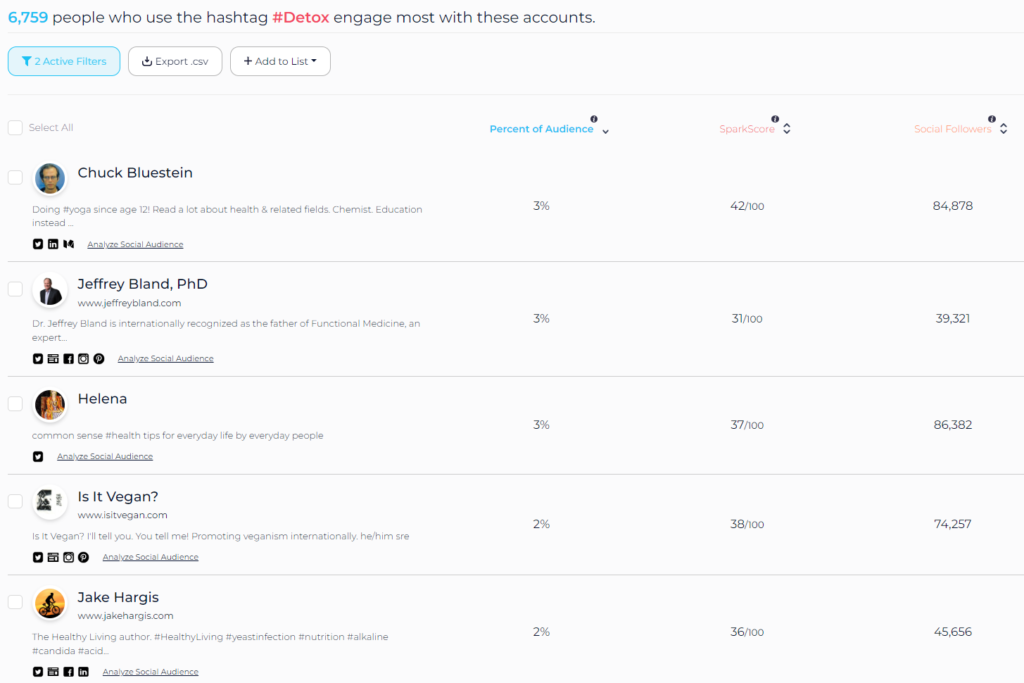Open the Add to List dropdown
Viewport: 1024px width, 683px height.
coord(280,61)
